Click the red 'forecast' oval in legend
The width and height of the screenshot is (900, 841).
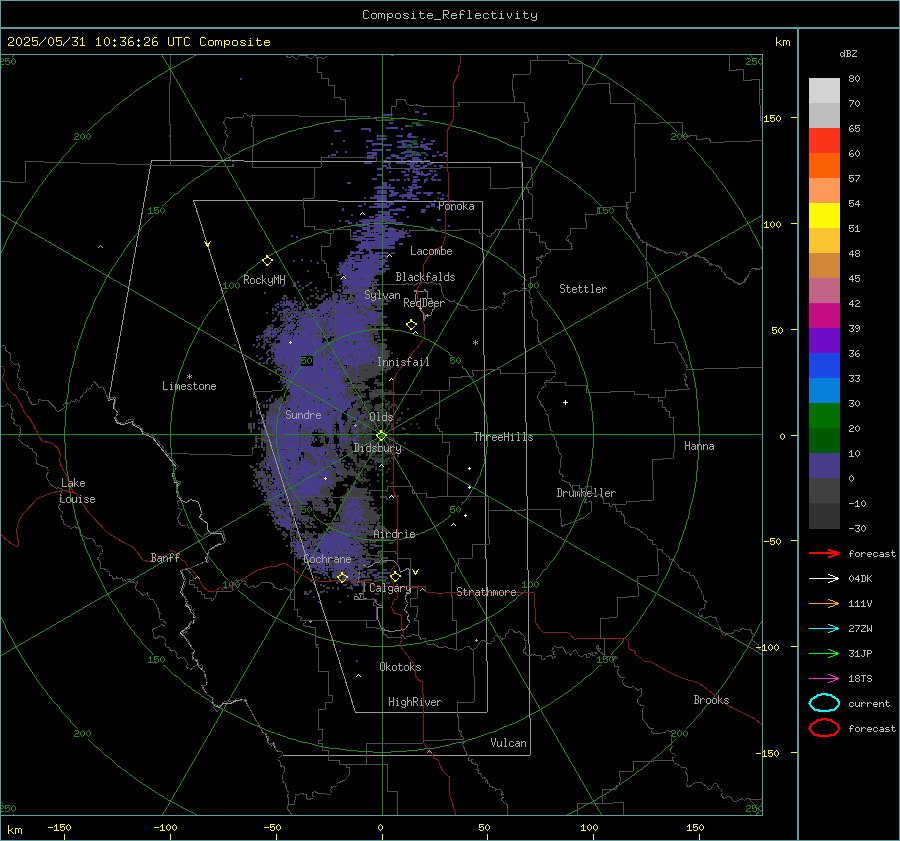pos(824,728)
